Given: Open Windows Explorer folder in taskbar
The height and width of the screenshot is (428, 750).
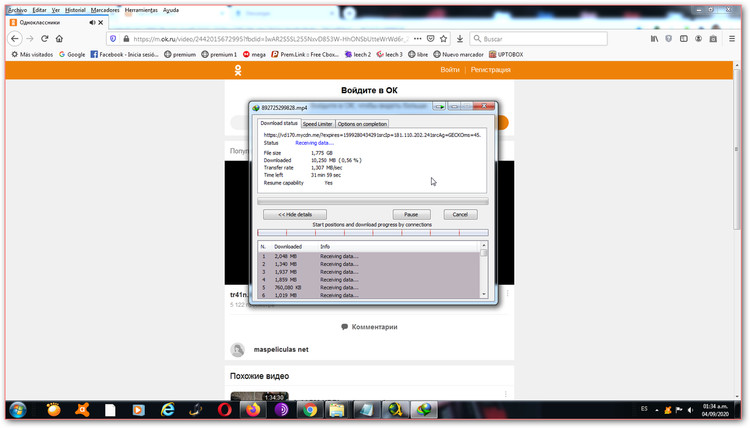Looking at the screenshot, I should click(x=337, y=410).
